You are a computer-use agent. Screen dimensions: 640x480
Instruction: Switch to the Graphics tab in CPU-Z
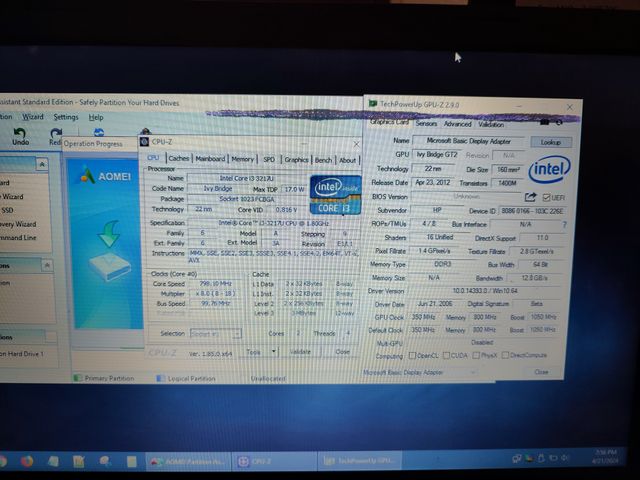point(296,160)
